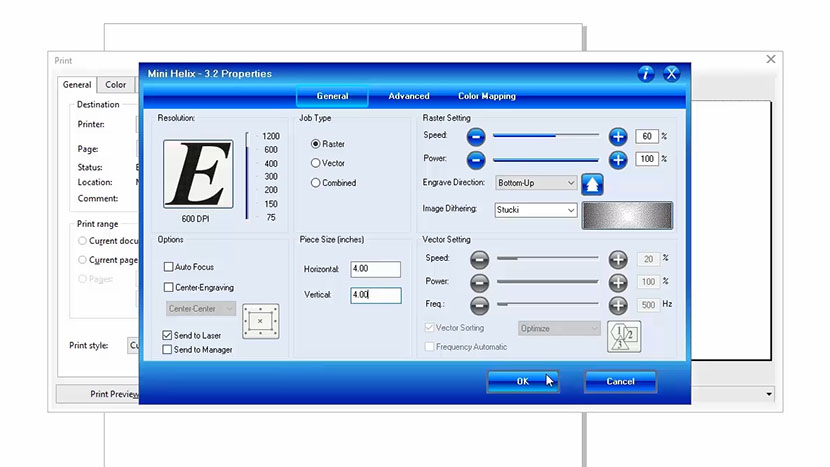Click the raster speed plus button

(618, 136)
